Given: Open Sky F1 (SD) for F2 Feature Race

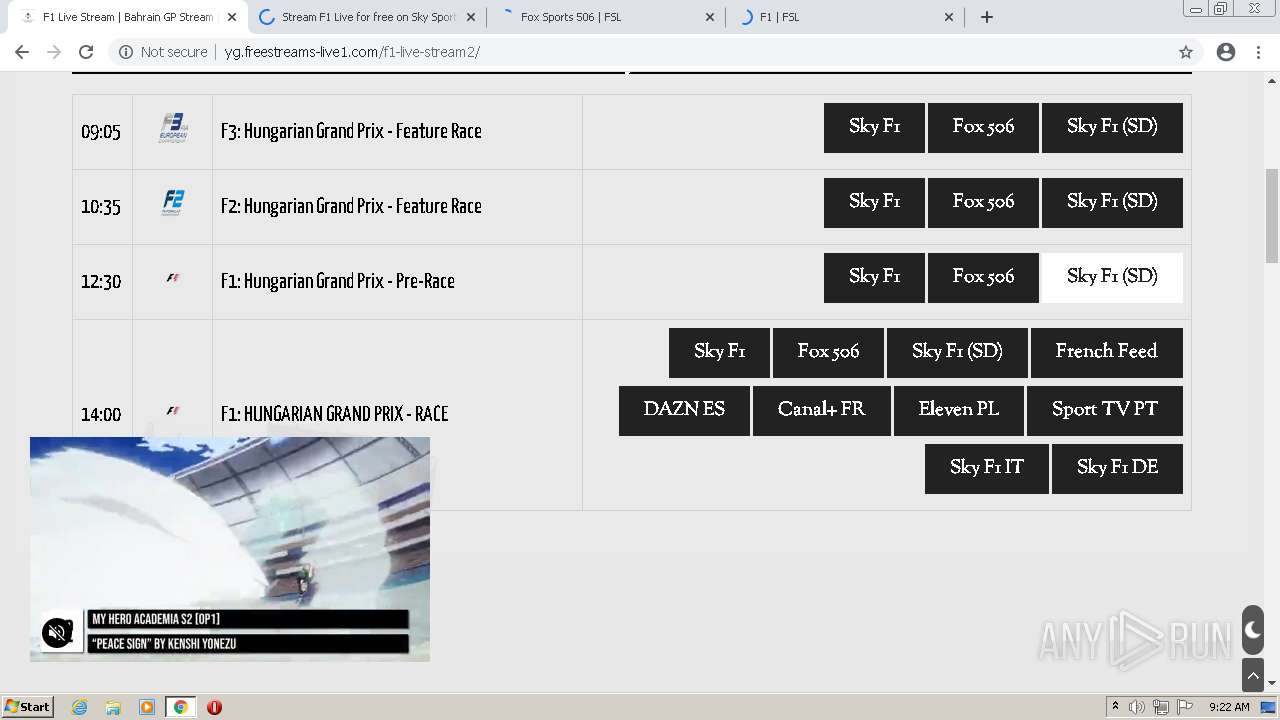Looking at the screenshot, I should tap(1112, 202).
